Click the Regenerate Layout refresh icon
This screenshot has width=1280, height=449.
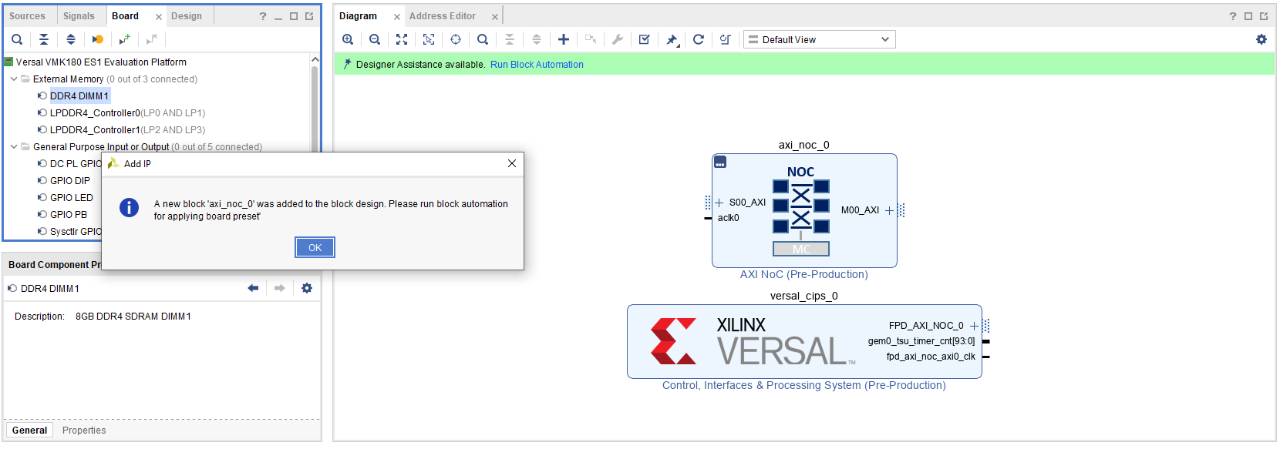point(698,39)
